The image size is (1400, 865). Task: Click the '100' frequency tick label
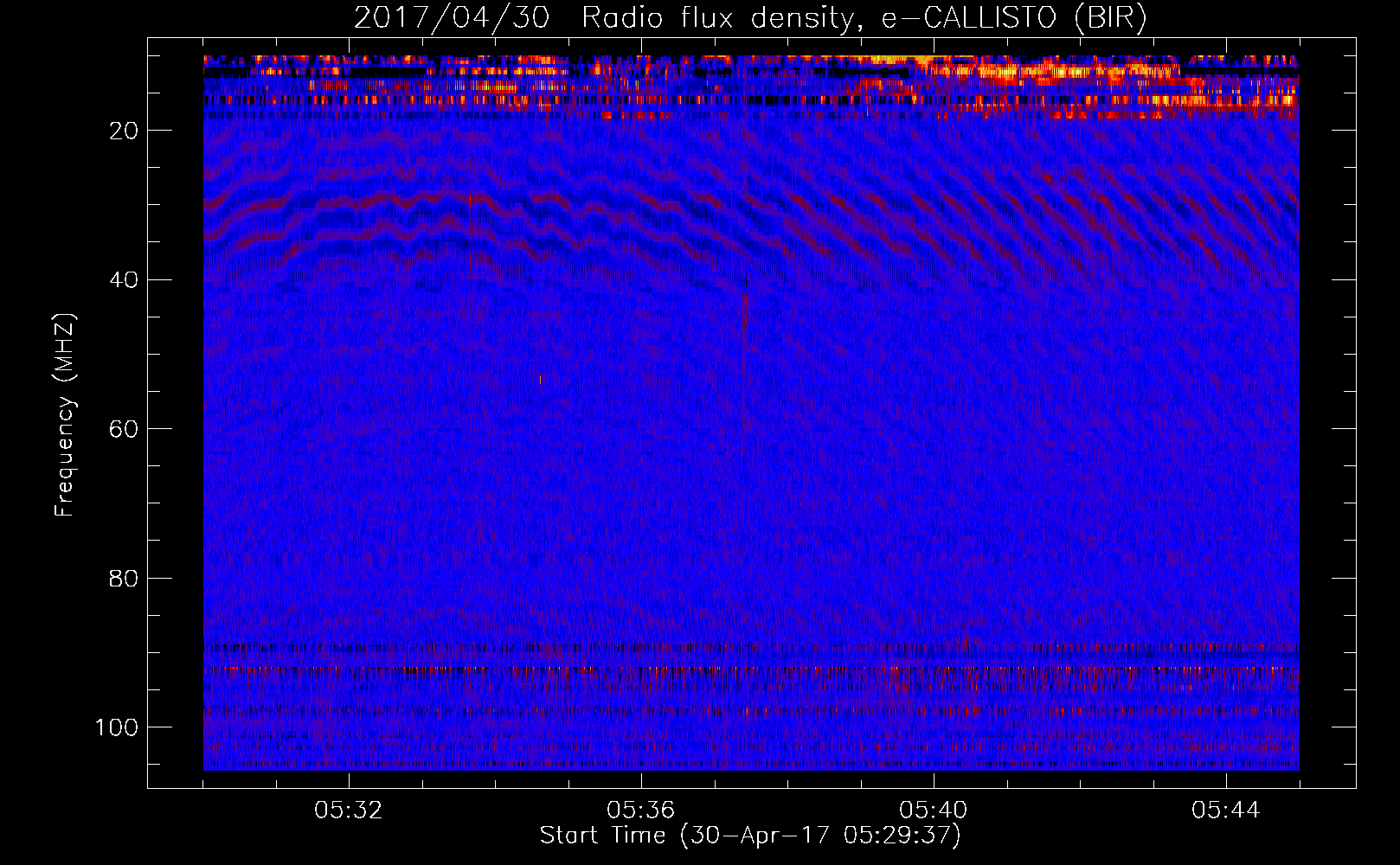coord(117,727)
